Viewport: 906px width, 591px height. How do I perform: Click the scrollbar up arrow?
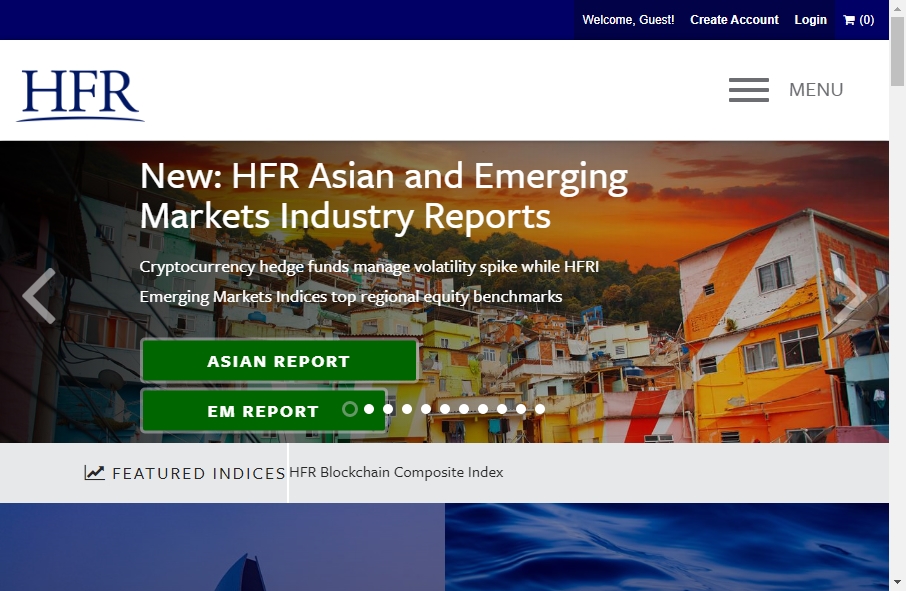[x=897, y=7]
